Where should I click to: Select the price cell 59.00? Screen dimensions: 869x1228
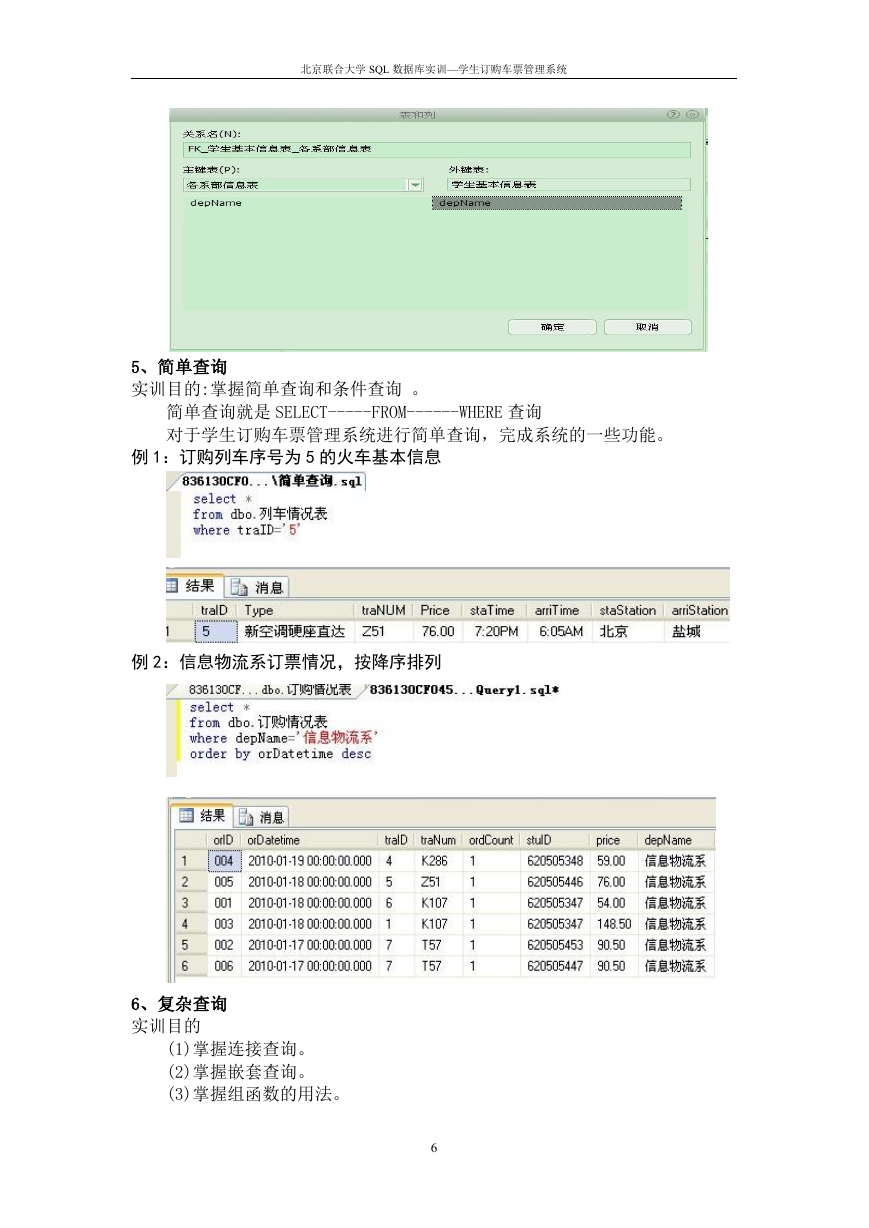[x=615, y=861]
